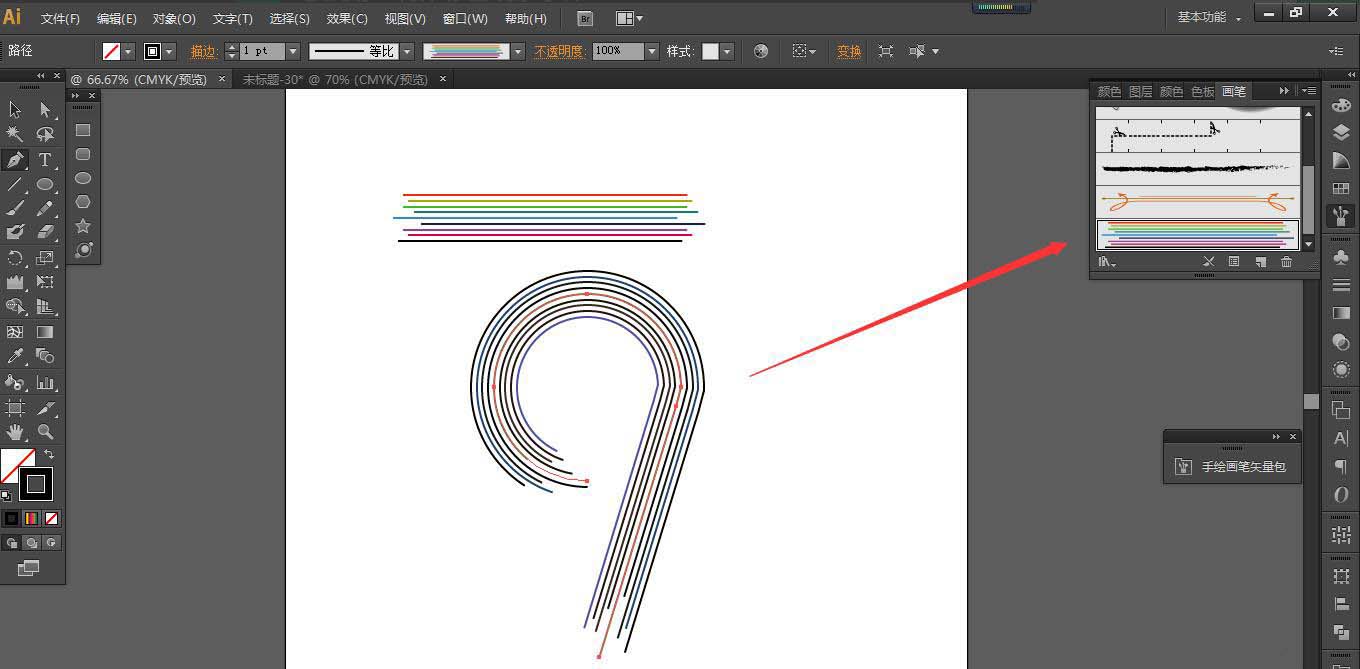The height and width of the screenshot is (669, 1360).
Task: Apply solid Color mode below swatches
Action: [11, 518]
